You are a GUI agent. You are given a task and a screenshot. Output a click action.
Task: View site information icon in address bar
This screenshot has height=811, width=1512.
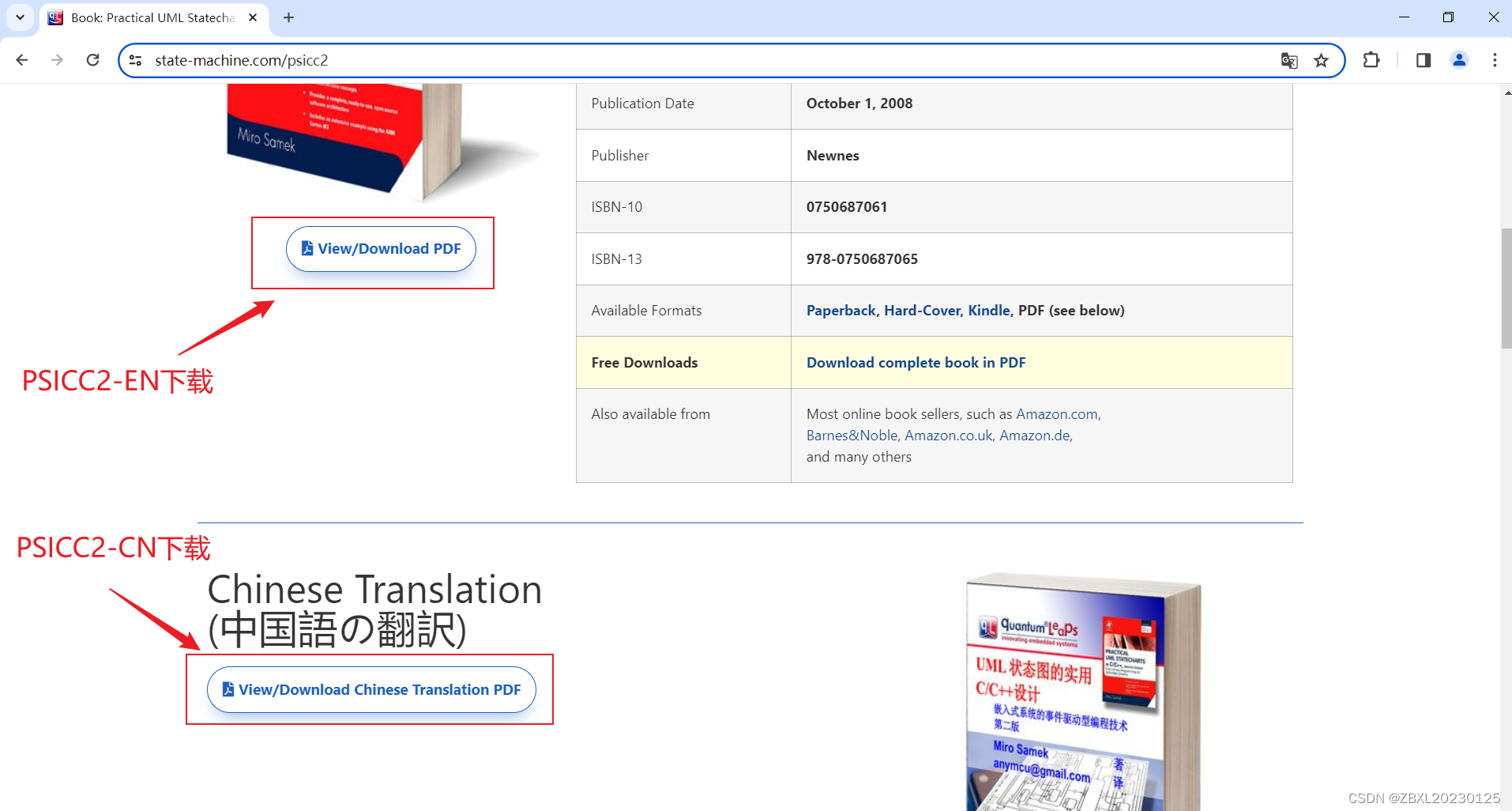coord(136,60)
